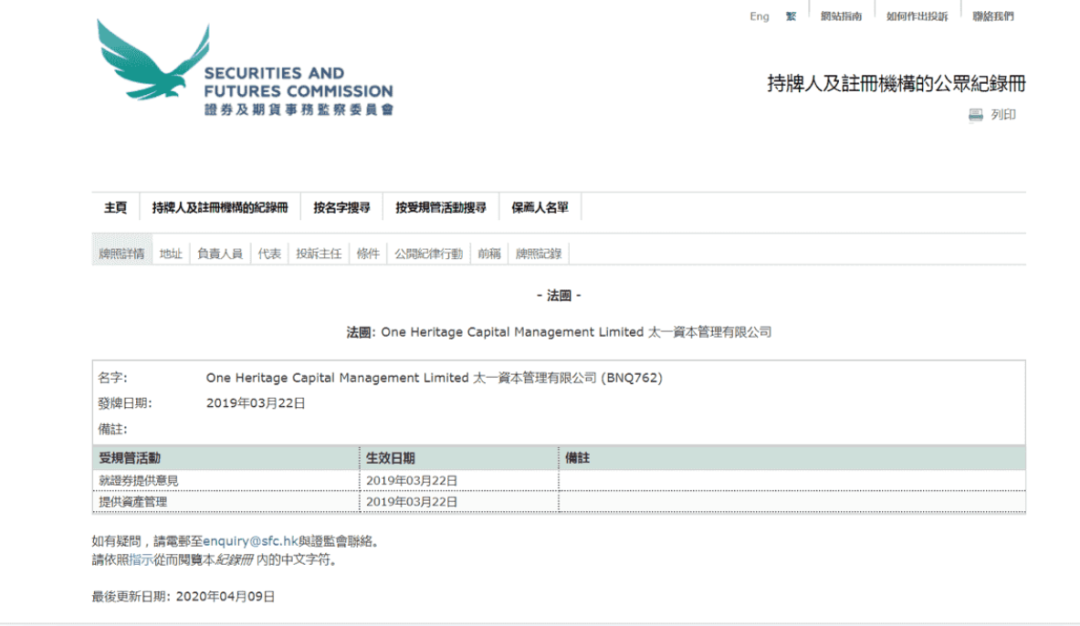Switch to the 地址 tab
Image resolution: width=1080 pixels, height=626 pixels.
tap(171, 254)
